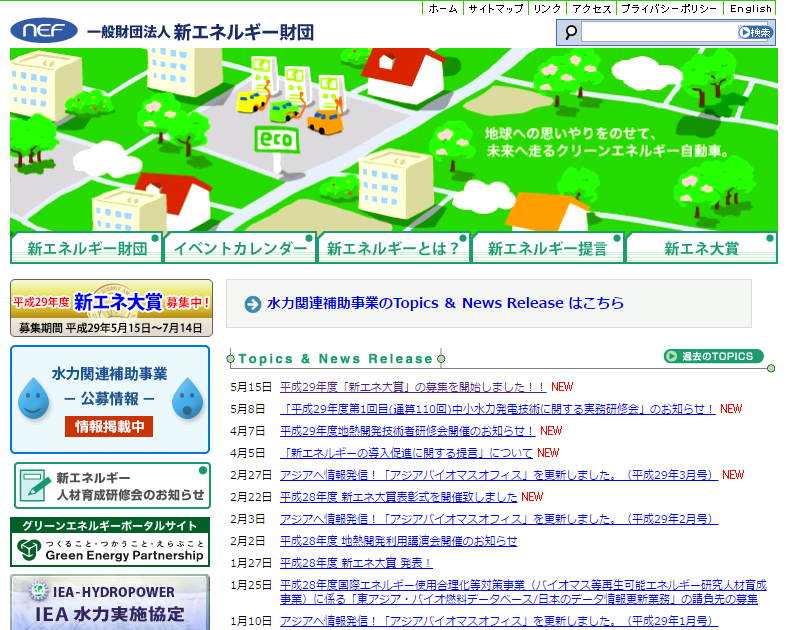
Task: Click the IEA-HYDROPOWER gear emblem
Action: (x=38, y=591)
